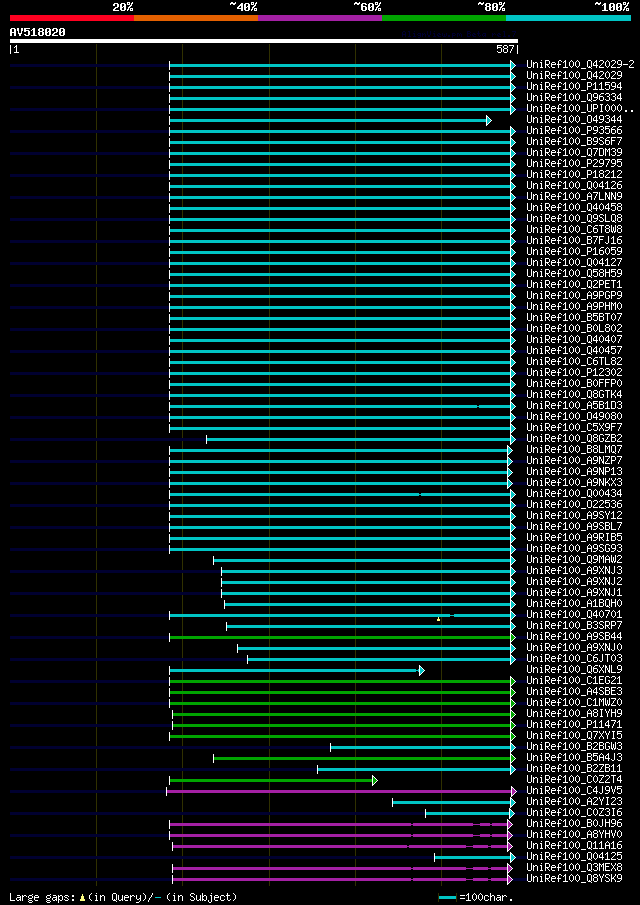
Task: Open the UniRef100_P16059 hit label
Action: [574, 252]
